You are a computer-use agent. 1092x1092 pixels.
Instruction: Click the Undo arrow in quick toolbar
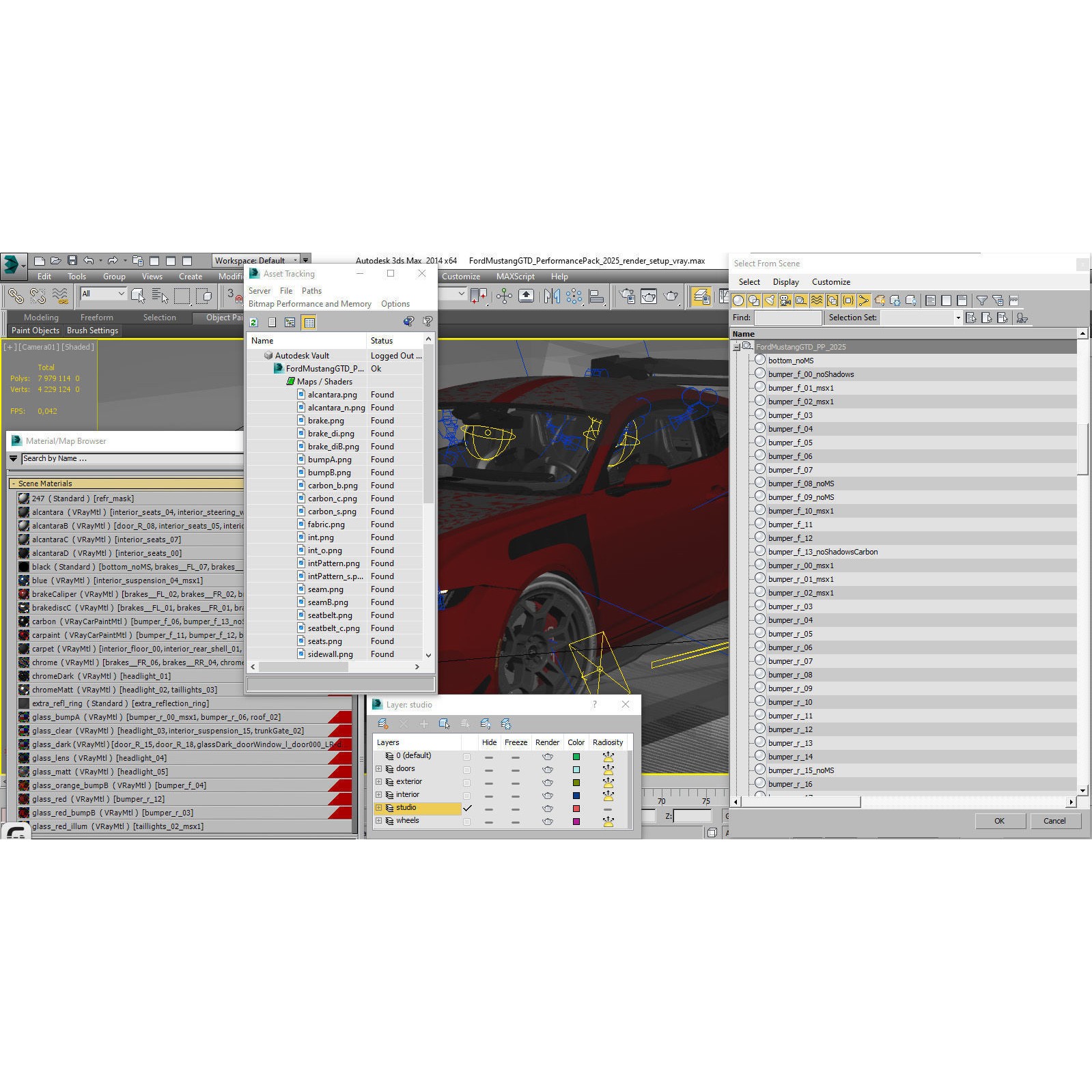tap(89, 260)
